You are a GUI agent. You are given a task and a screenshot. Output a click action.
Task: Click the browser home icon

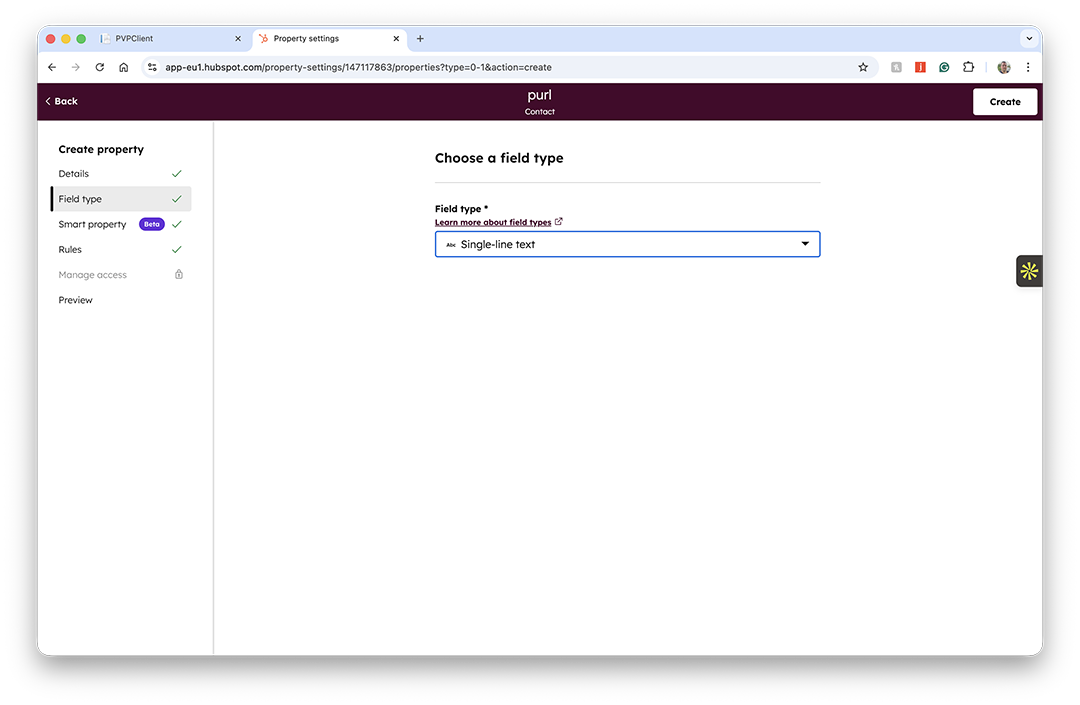(x=124, y=67)
